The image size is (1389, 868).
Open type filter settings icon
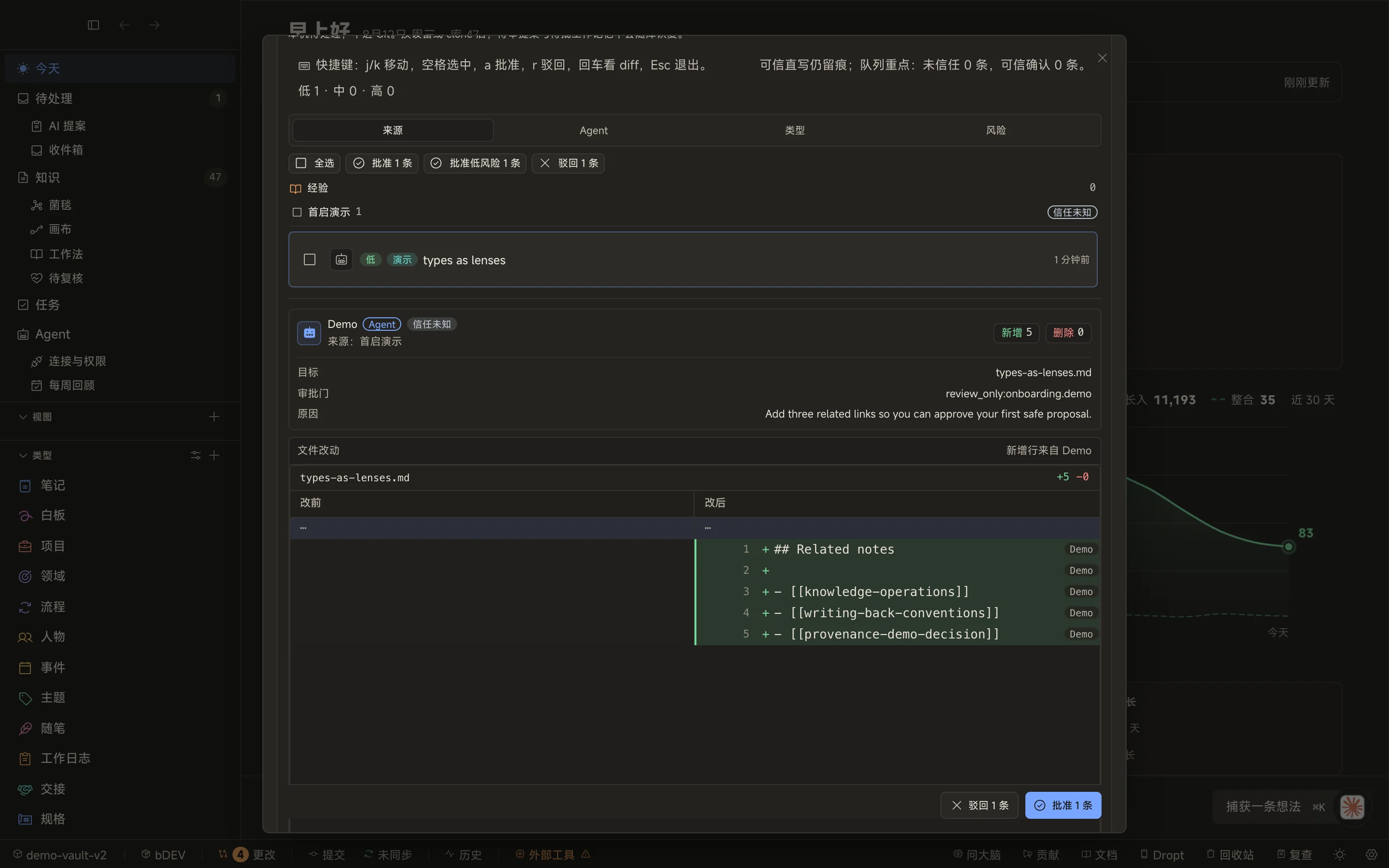tap(196, 455)
